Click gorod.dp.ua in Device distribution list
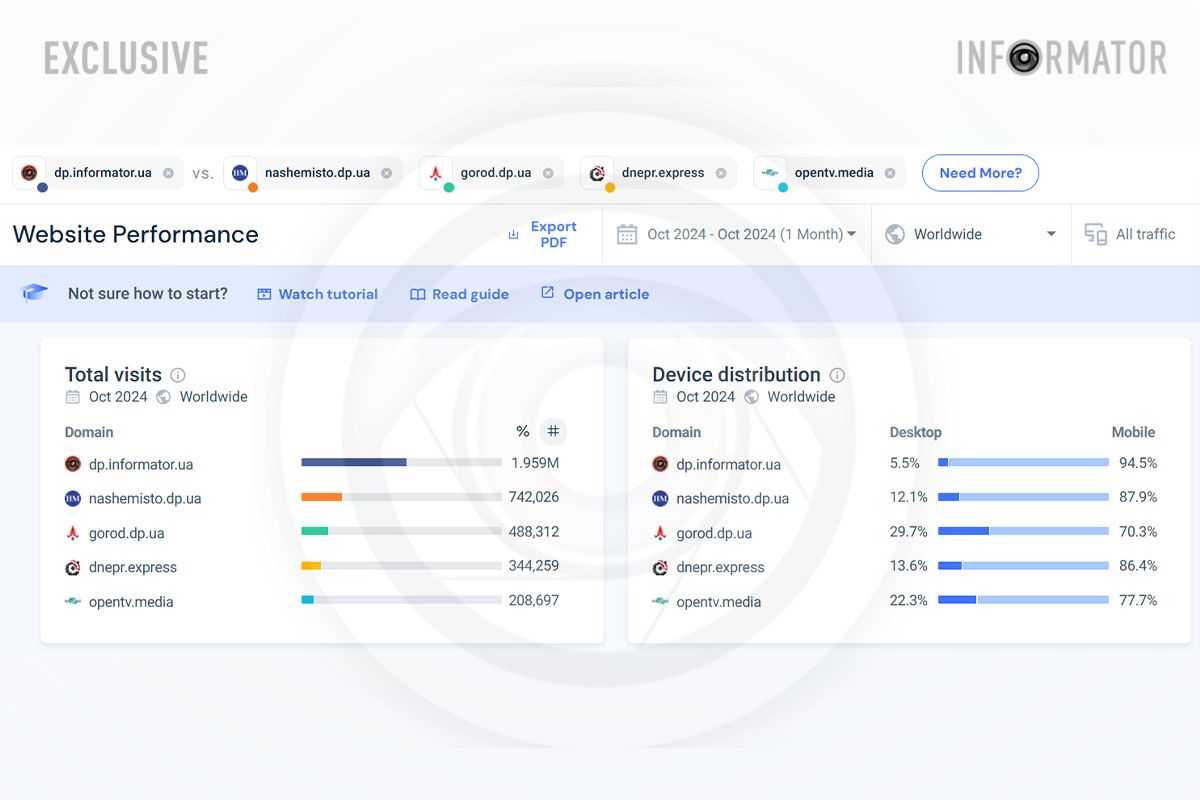 pyautogui.click(x=713, y=533)
